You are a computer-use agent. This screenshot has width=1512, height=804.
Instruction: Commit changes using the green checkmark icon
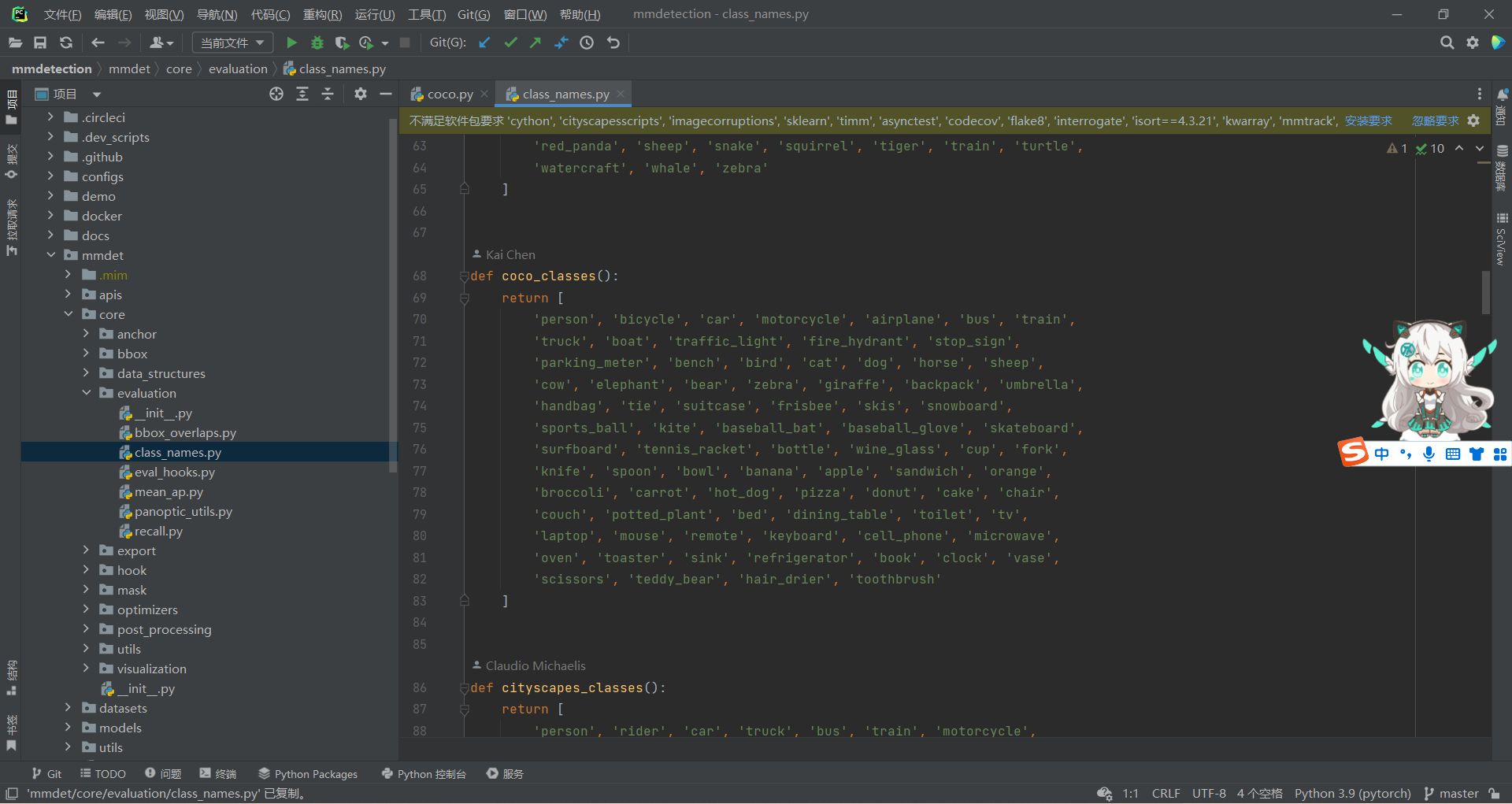(510, 43)
